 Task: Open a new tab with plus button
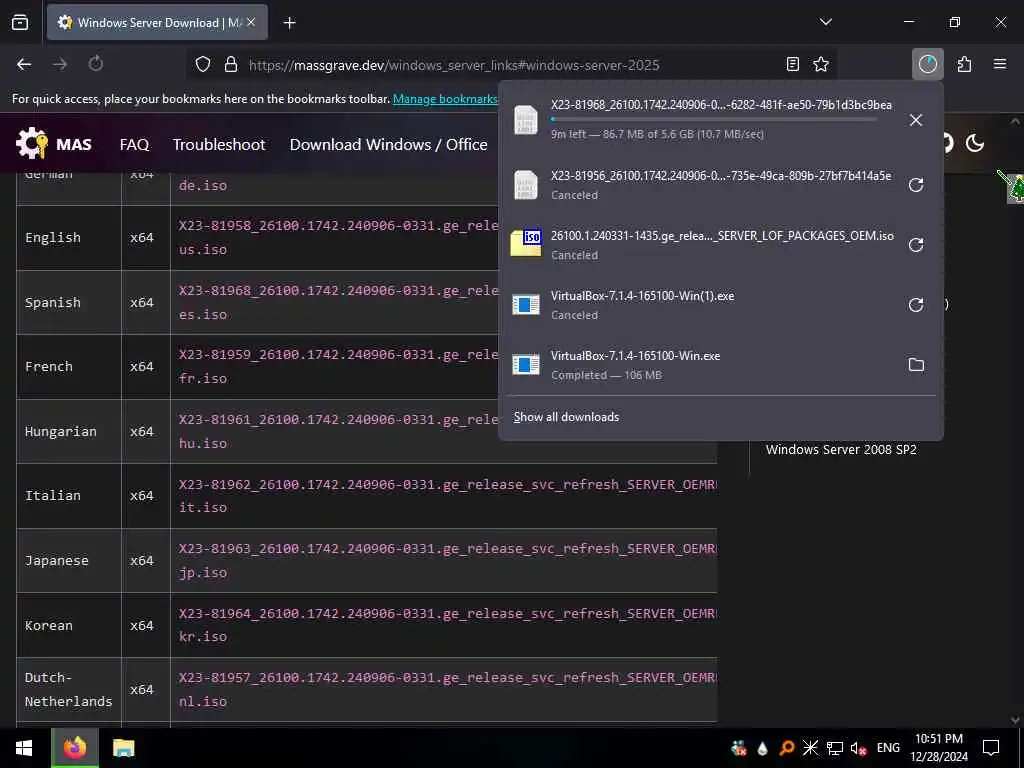(x=289, y=23)
